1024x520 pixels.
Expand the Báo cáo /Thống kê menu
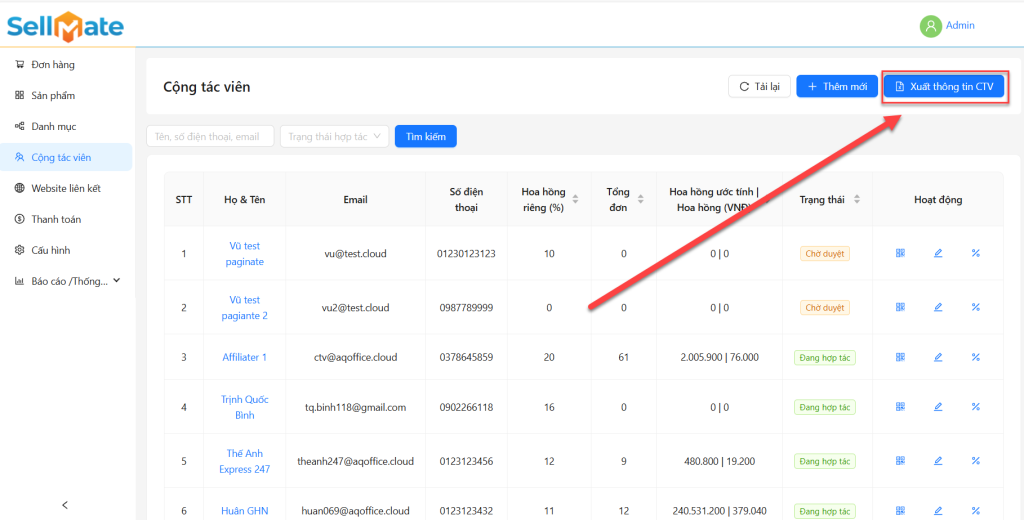click(68, 281)
